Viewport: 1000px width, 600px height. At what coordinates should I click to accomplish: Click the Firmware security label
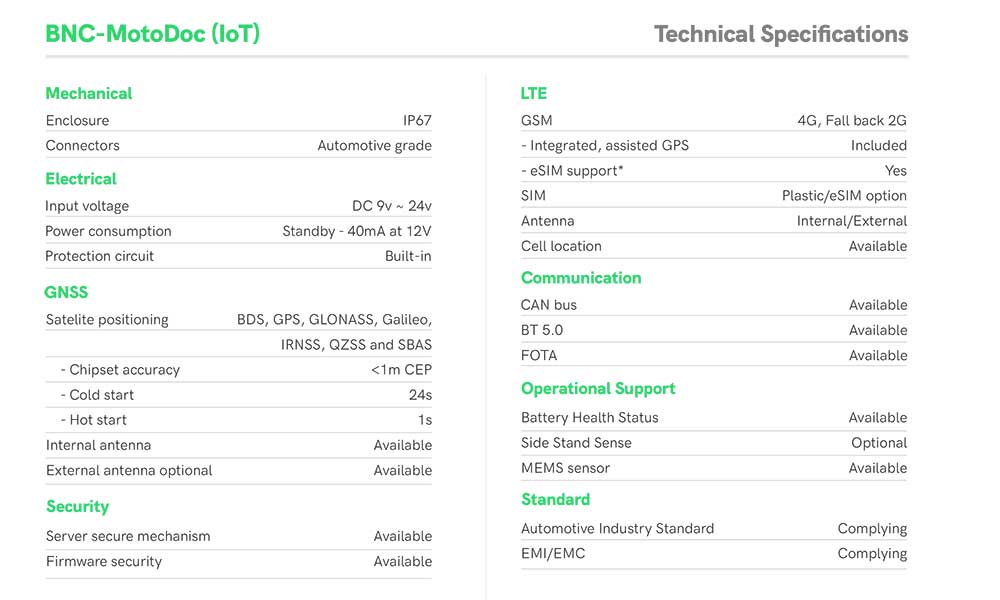[x=104, y=562]
